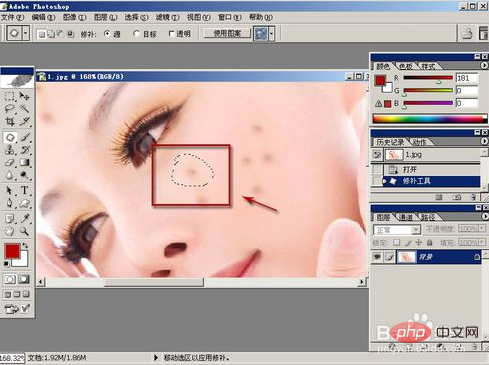The image size is (489, 365).
Task: Select the 目标 (Destination) radio button
Action: [x=136, y=33]
